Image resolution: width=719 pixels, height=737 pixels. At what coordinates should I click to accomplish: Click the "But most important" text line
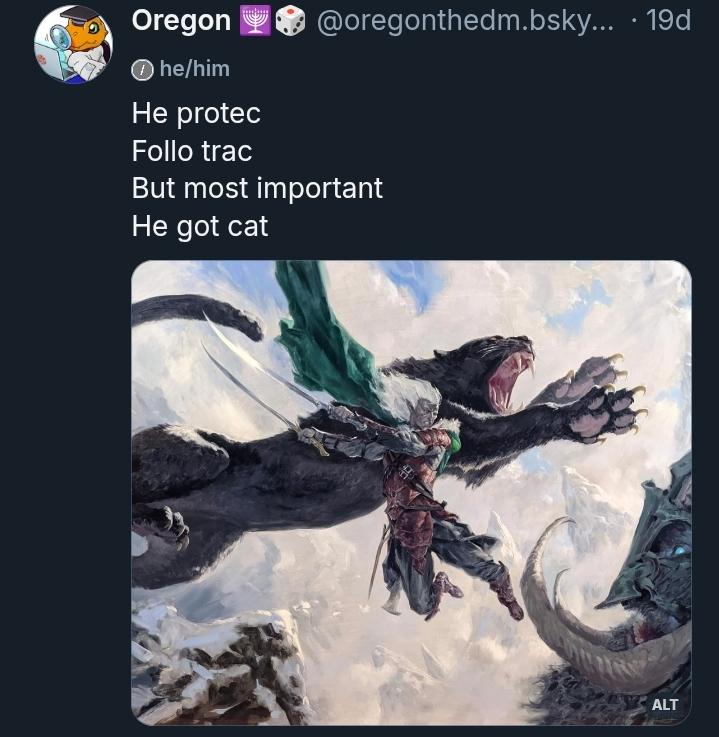point(257,188)
